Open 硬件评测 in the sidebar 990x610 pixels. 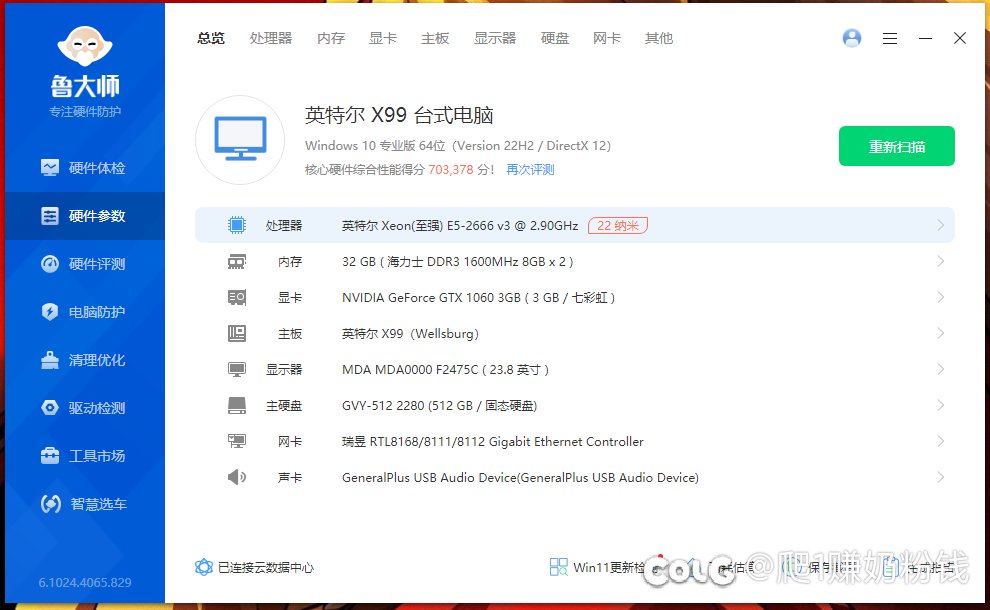[85, 264]
